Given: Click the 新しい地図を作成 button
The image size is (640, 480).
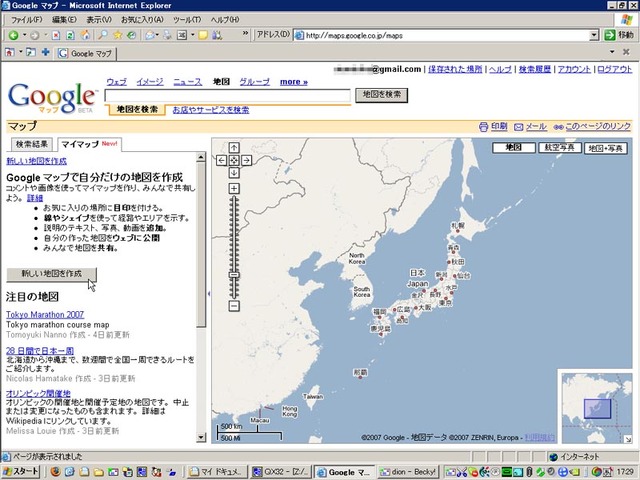Looking at the screenshot, I should point(51,274).
